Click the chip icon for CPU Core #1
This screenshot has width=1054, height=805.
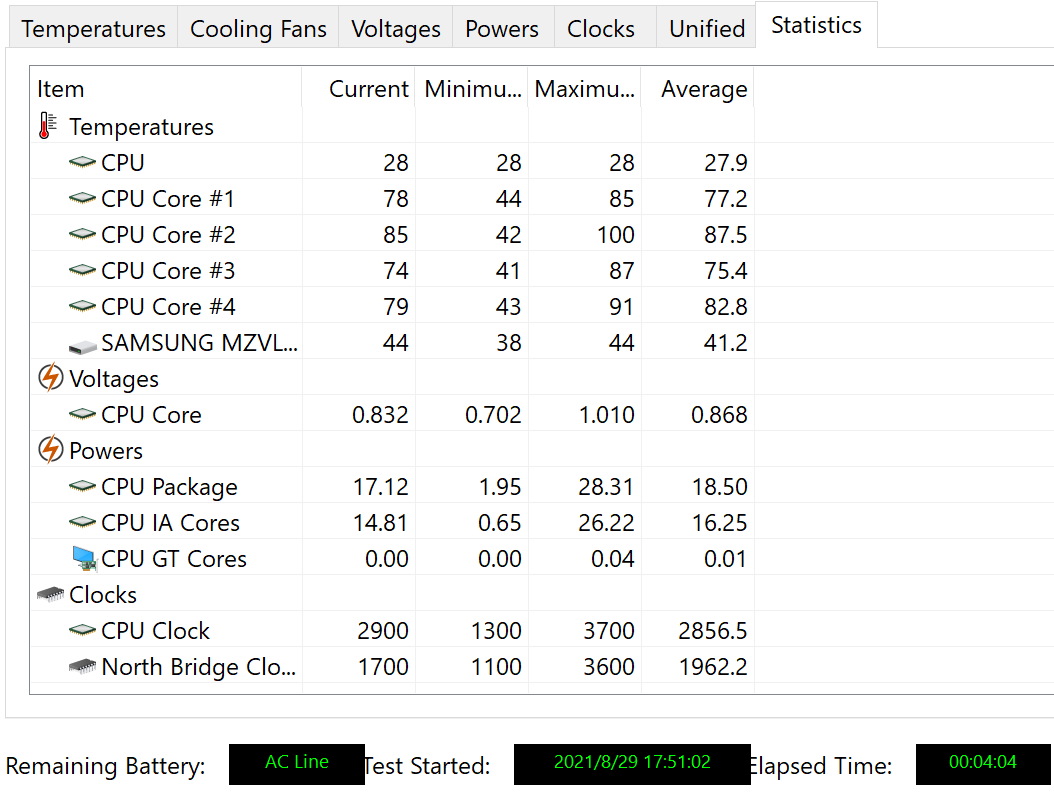[82, 198]
